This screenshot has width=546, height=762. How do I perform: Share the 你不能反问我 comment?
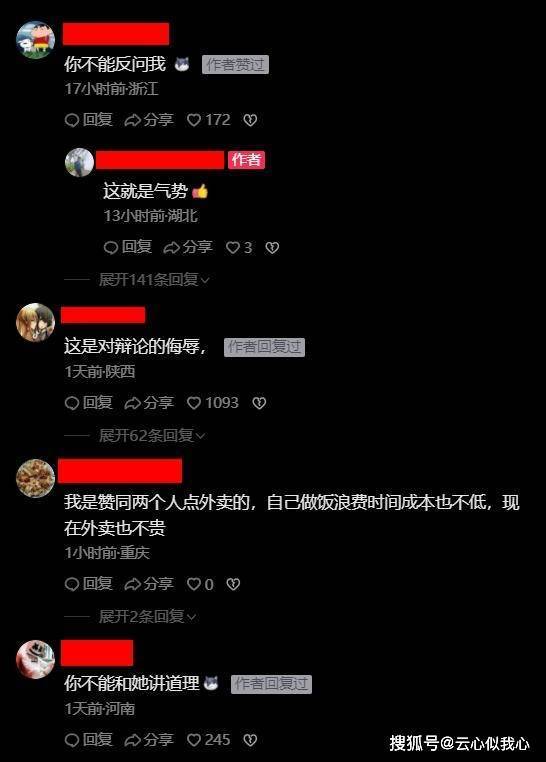point(149,120)
